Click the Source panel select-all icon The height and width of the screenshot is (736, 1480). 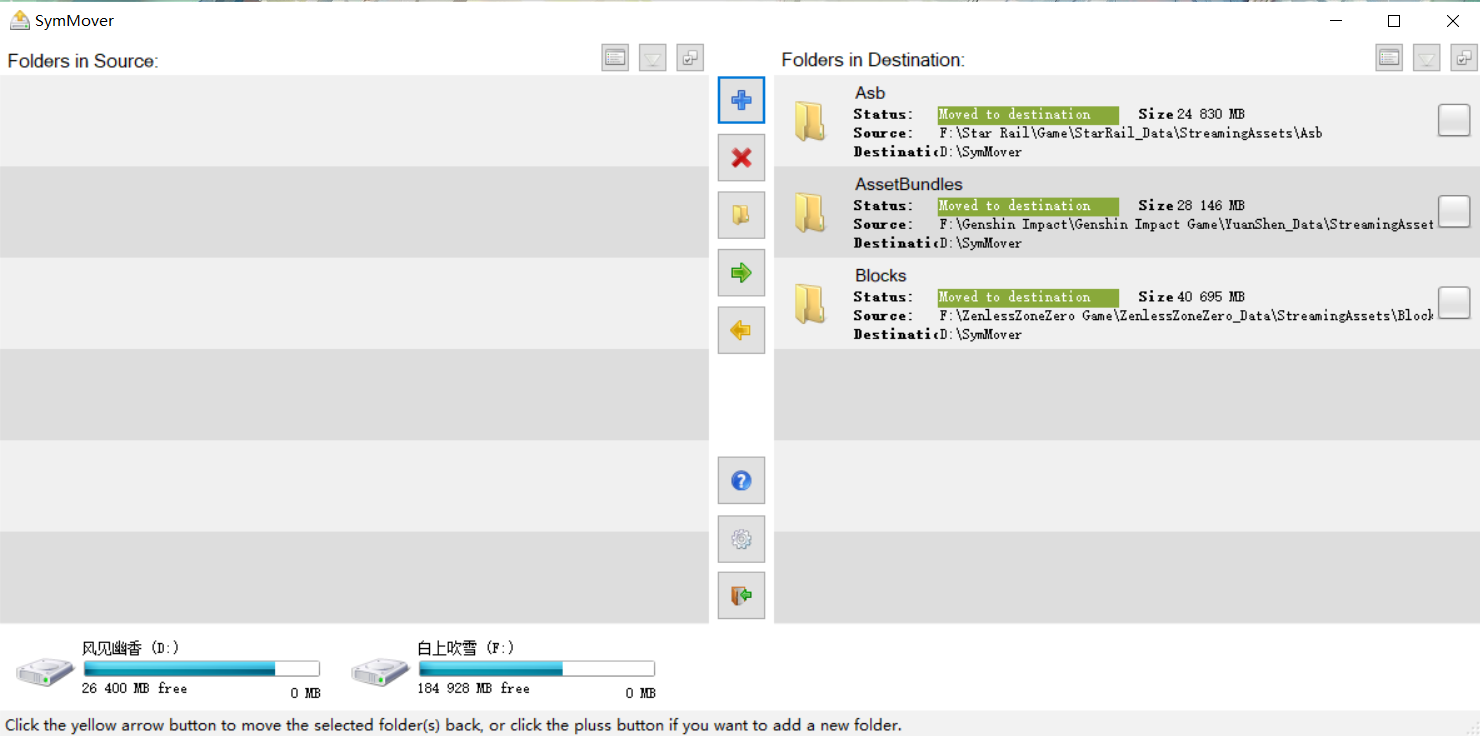coord(690,58)
